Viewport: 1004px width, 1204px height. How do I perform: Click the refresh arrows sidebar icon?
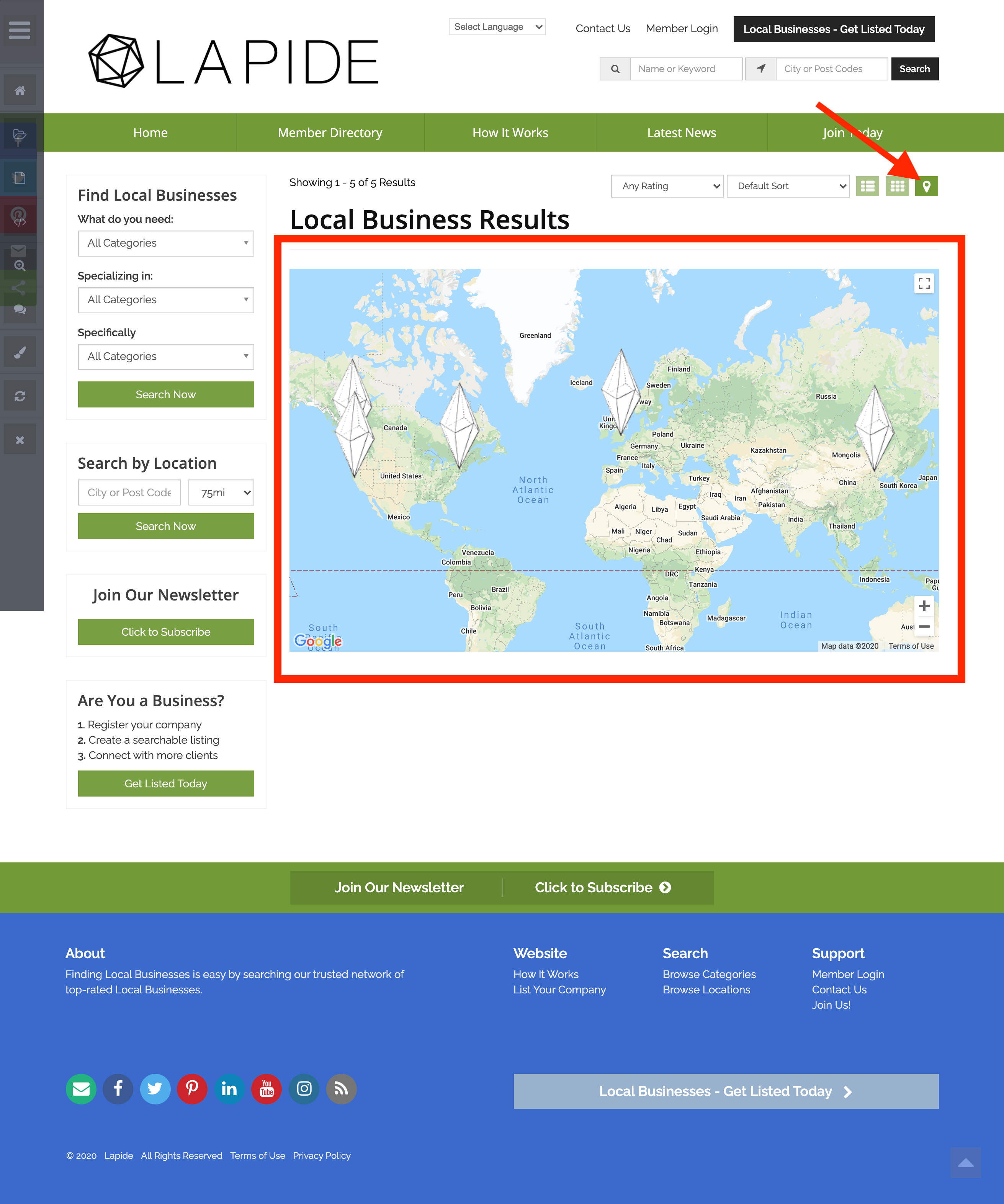20,396
